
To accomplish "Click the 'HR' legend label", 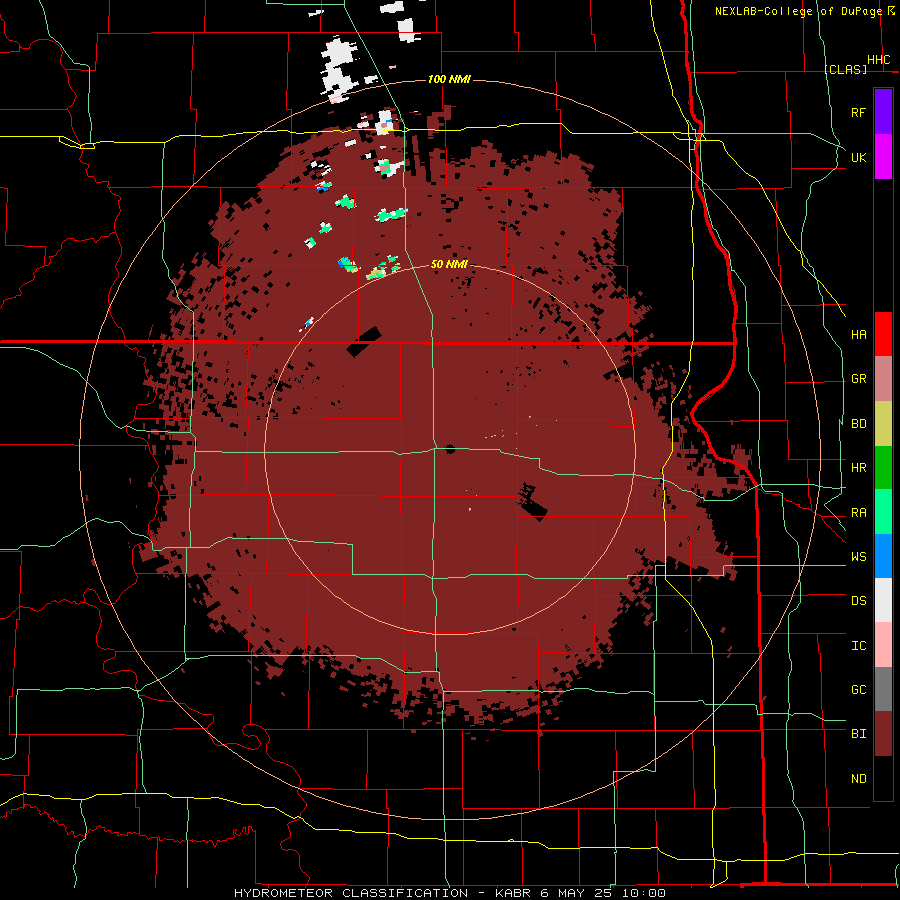I will 858,468.
